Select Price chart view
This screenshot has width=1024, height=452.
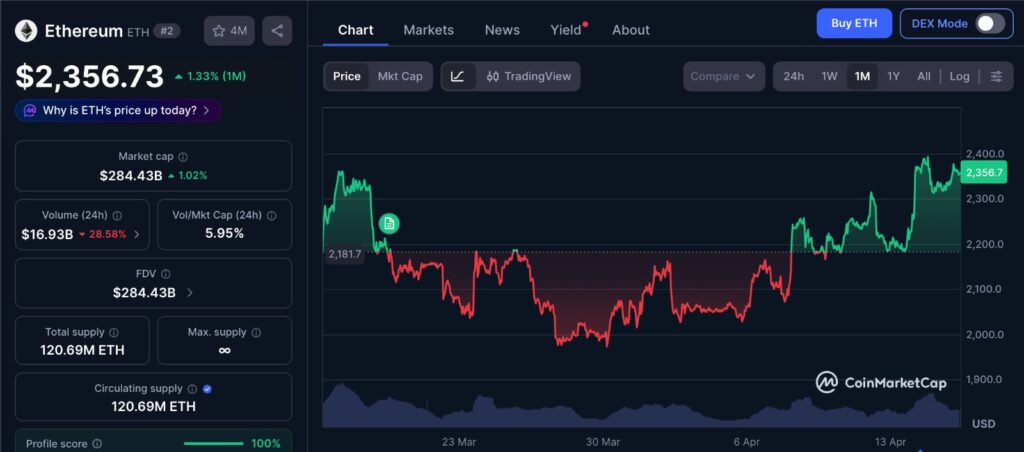pos(347,76)
